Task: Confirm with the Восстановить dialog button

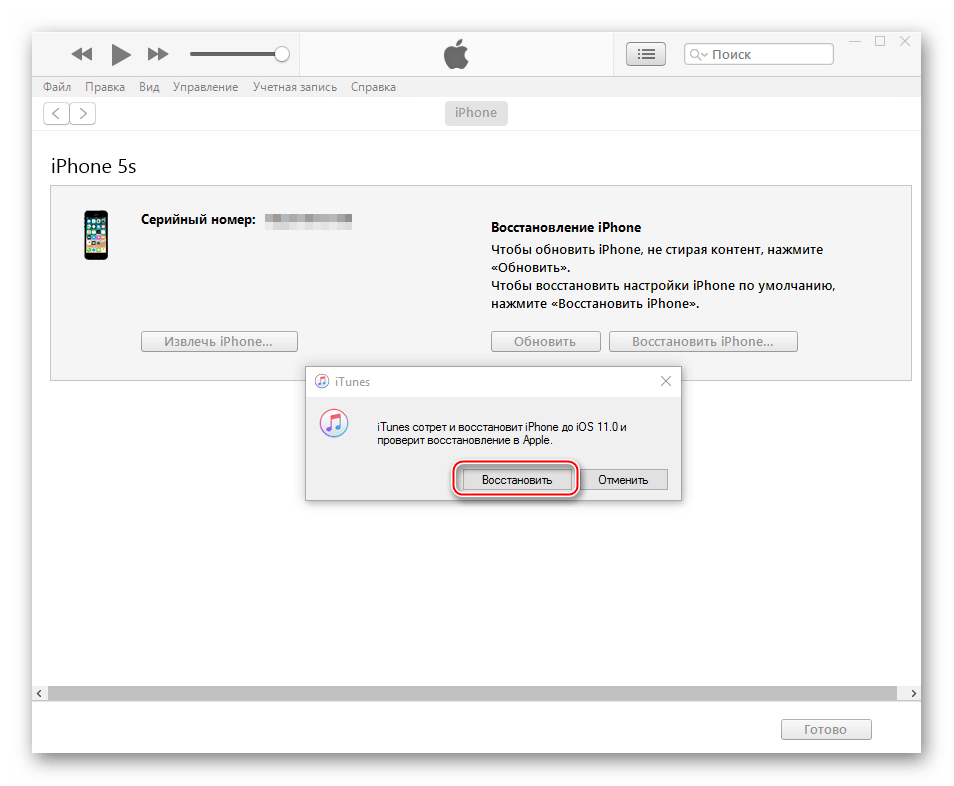Action: [x=516, y=480]
